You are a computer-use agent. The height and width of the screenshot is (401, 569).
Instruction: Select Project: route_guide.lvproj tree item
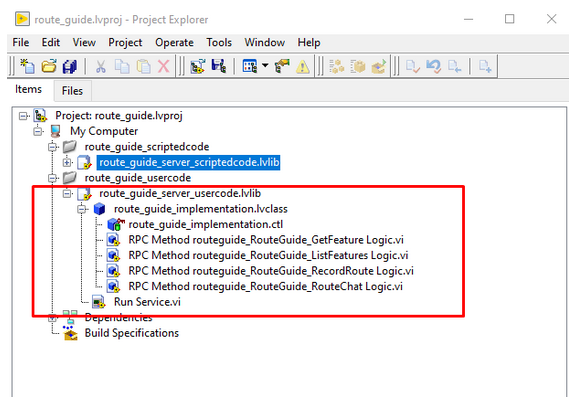[119, 116]
